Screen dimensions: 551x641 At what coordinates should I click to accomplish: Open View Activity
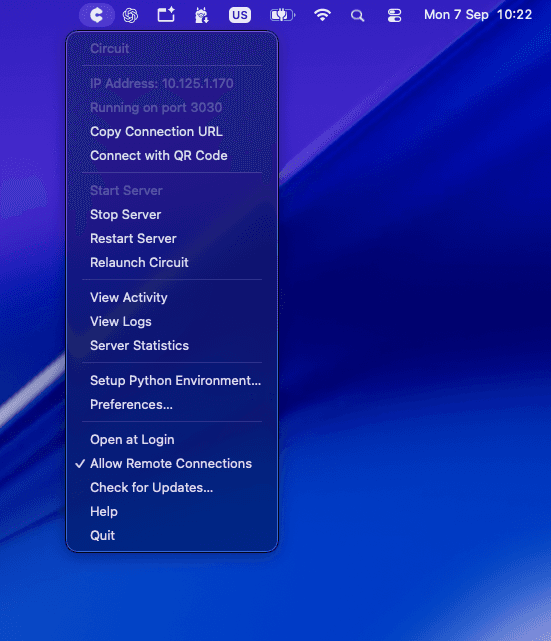[x=172, y=298]
